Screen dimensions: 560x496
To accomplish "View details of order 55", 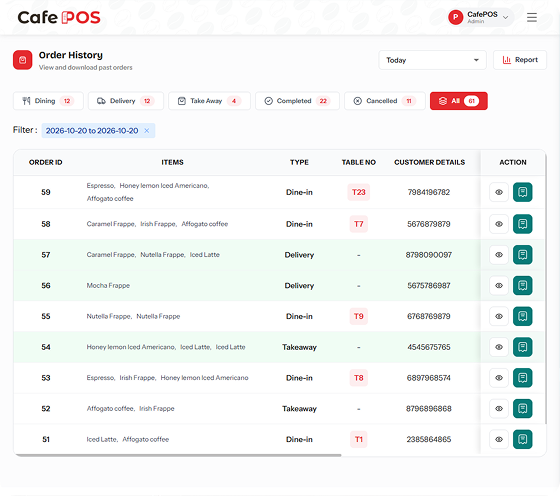I will 499,316.
